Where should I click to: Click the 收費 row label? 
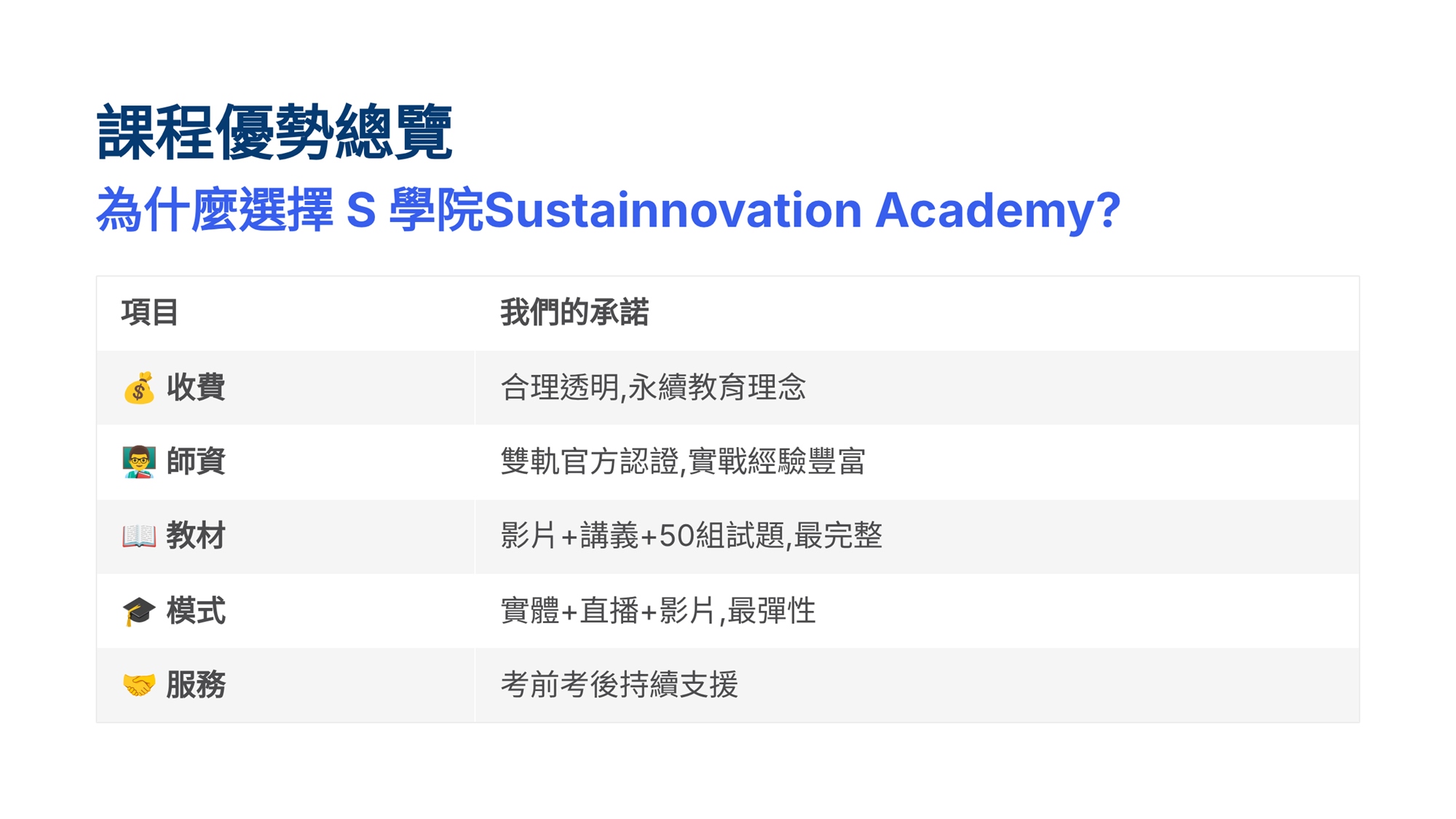(196, 387)
